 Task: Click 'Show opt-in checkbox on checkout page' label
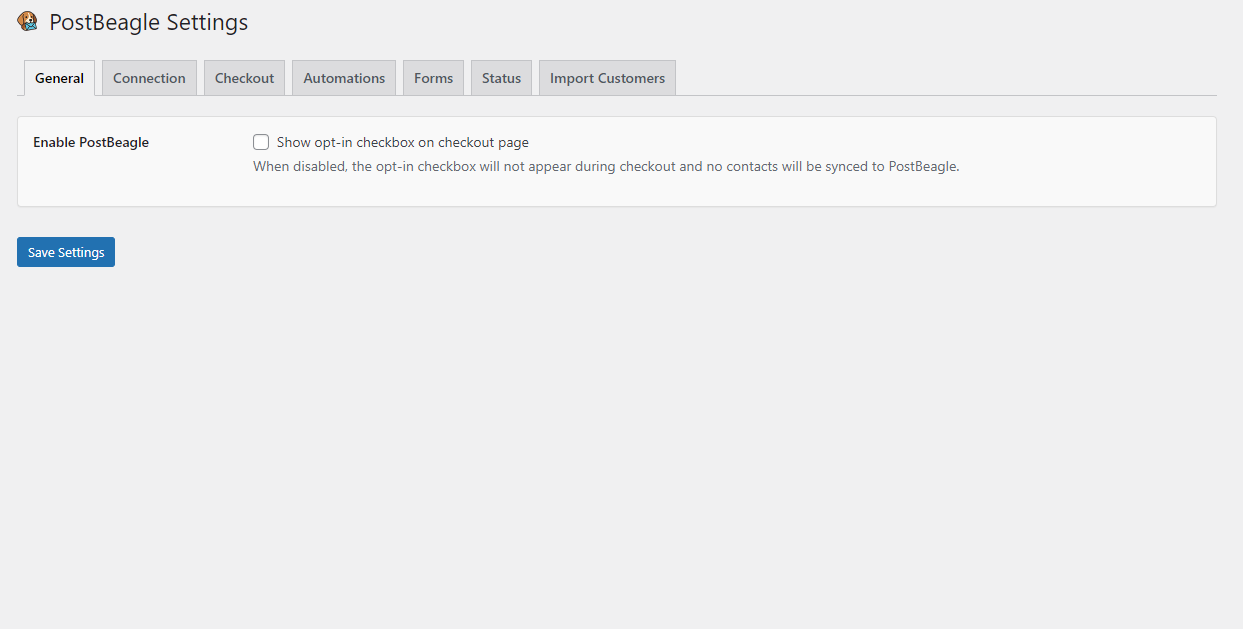click(403, 142)
